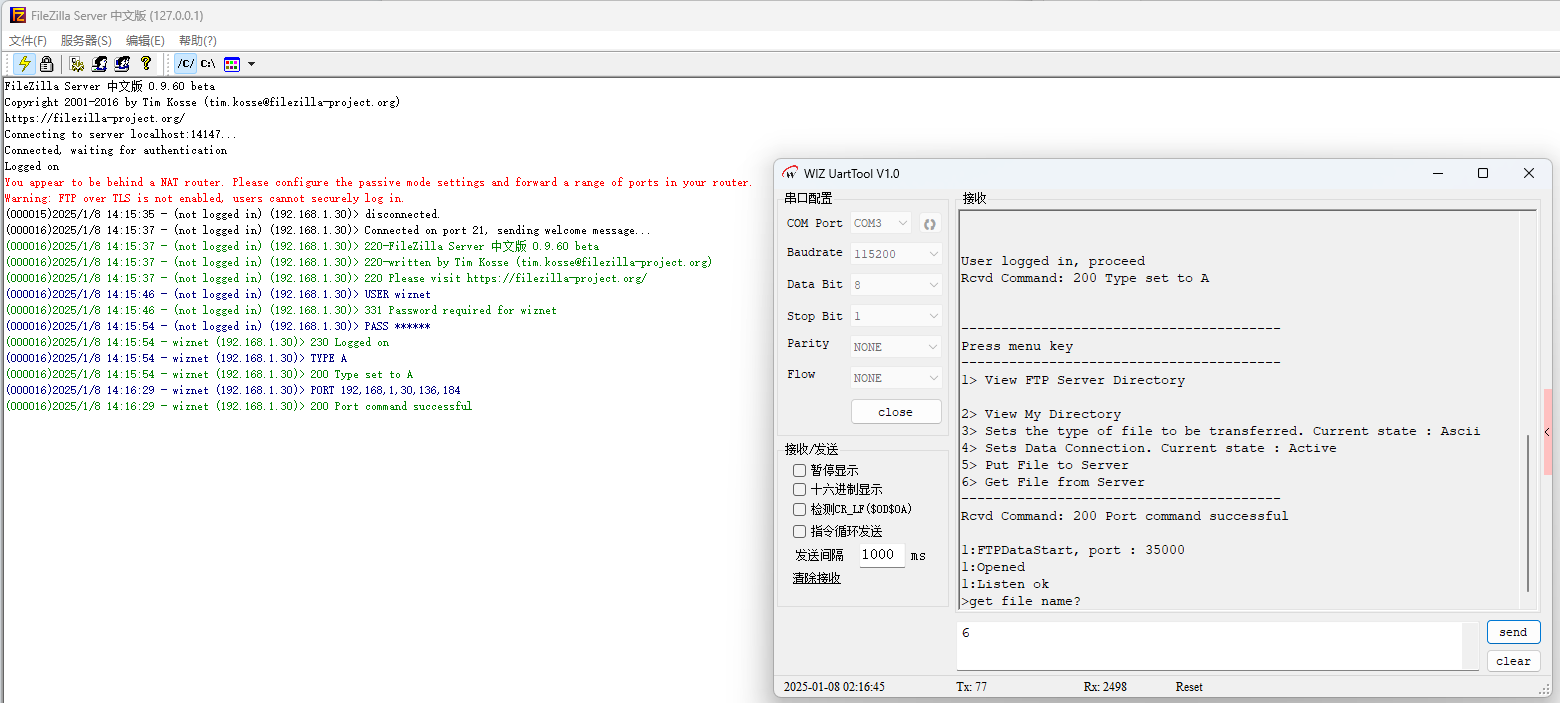Click the padlock lock-server icon
Viewport: 1560px width, 703px height.
[46, 64]
